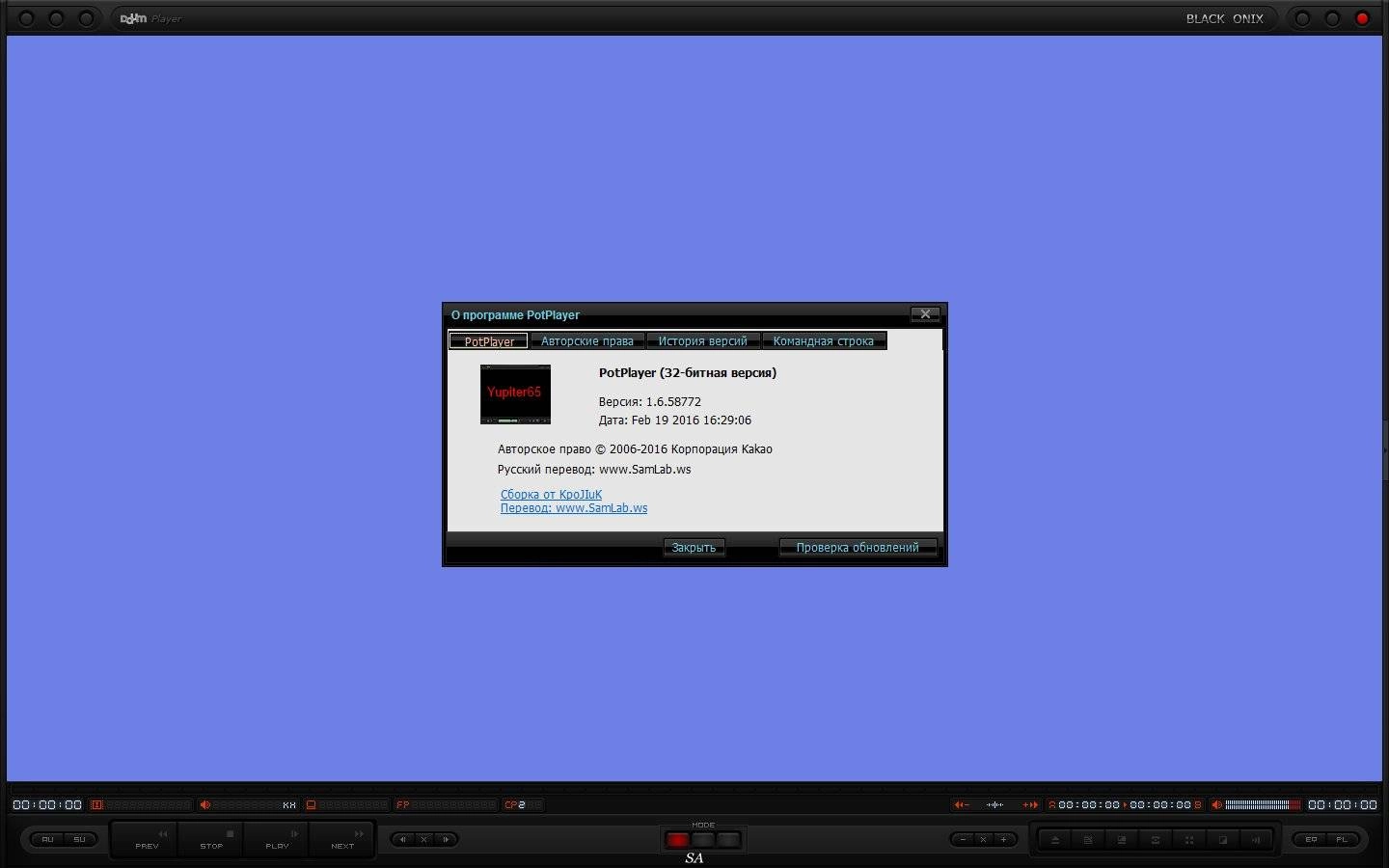Click the Версия: 1.6.58772 text
Image resolution: width=1389 pixels, height=868 pixels.
(650, 401)
